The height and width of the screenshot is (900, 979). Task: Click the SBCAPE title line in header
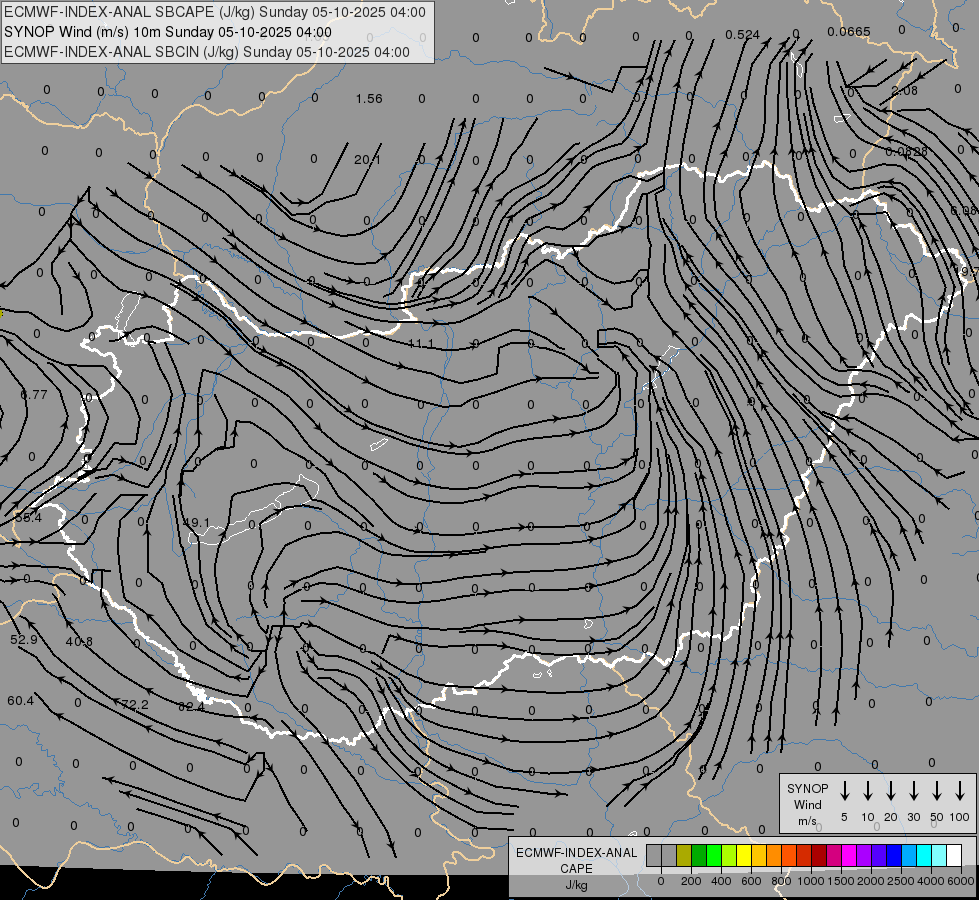[215, 12]
